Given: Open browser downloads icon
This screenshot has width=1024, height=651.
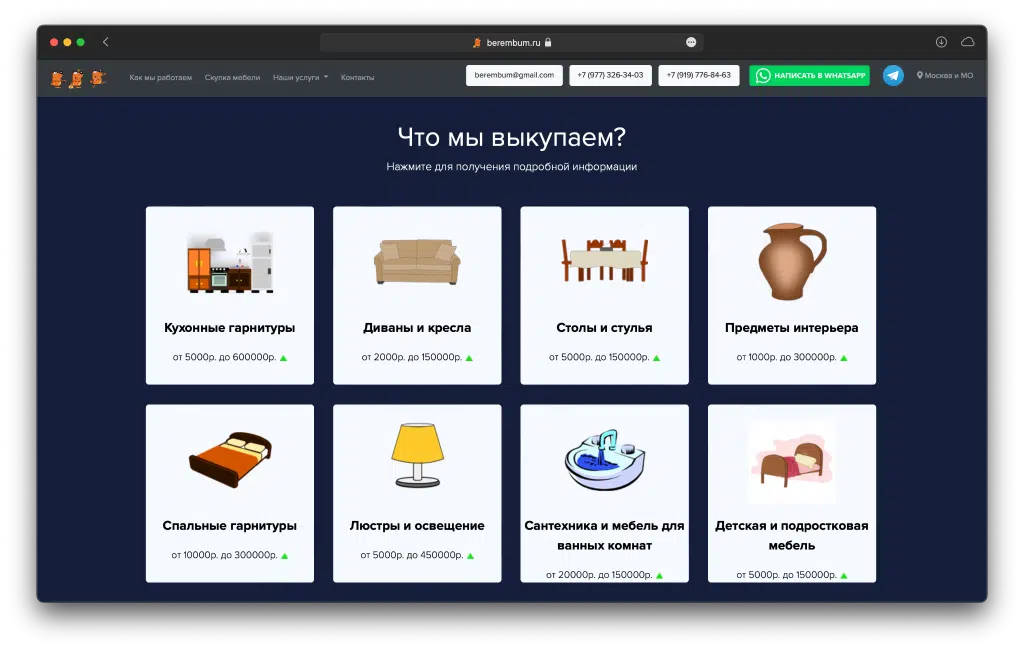Looking at the screenshot, I should coord(941,42).
